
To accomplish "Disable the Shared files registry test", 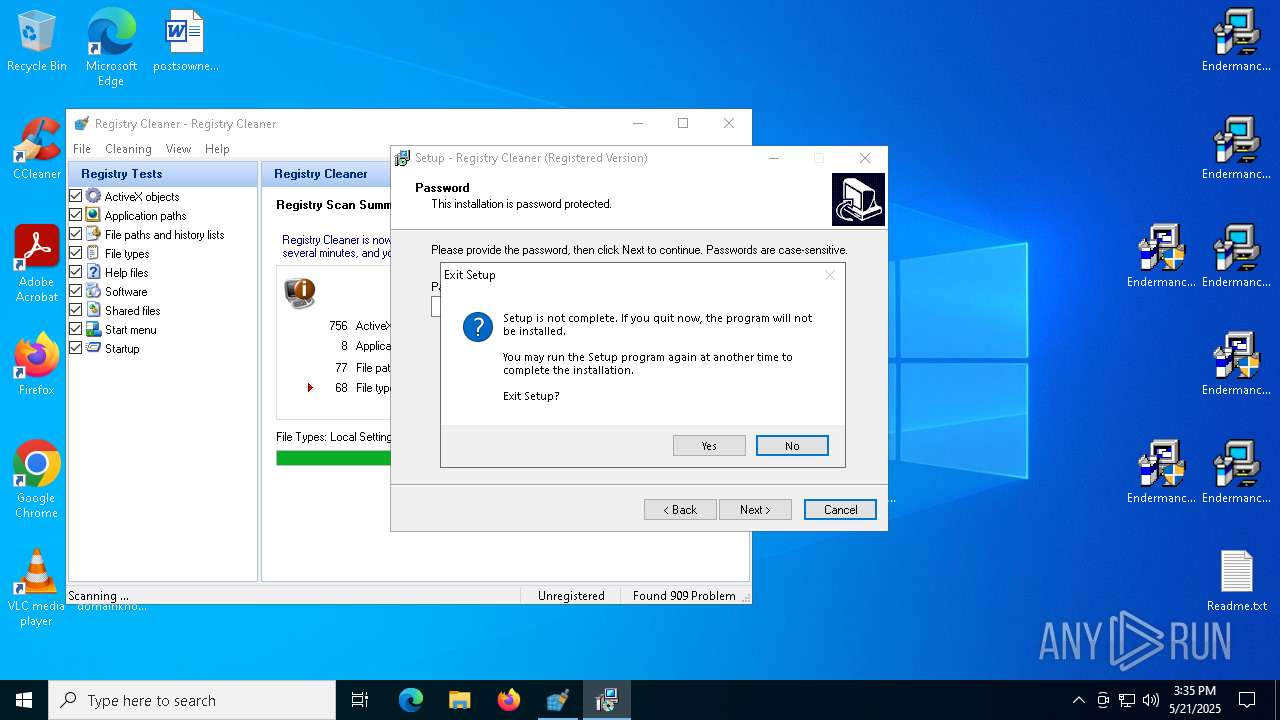I will pyautogui.click(x=75, y=310).
